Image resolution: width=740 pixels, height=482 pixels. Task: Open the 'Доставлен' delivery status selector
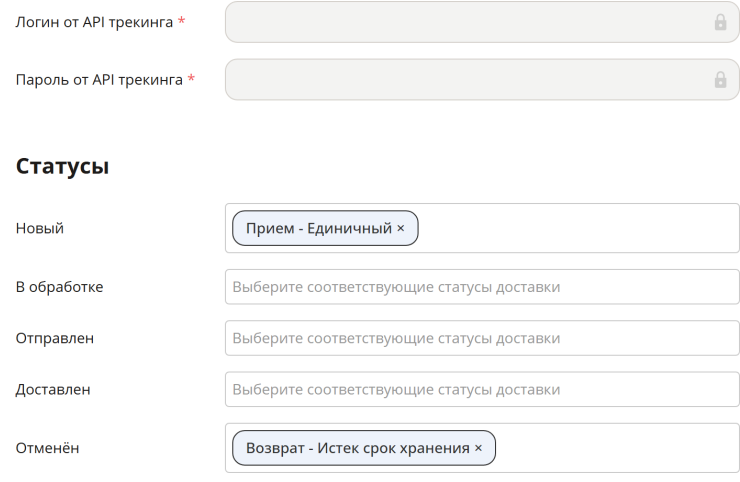click(x=482, y=389)
